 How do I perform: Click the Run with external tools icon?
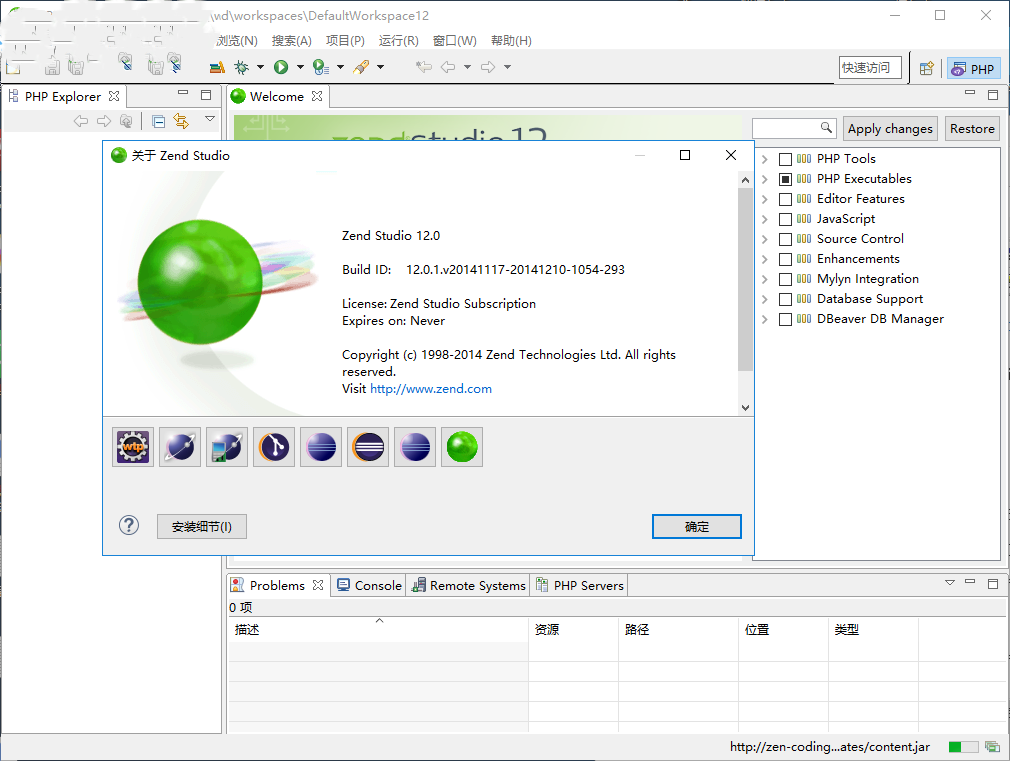(321, 67)
